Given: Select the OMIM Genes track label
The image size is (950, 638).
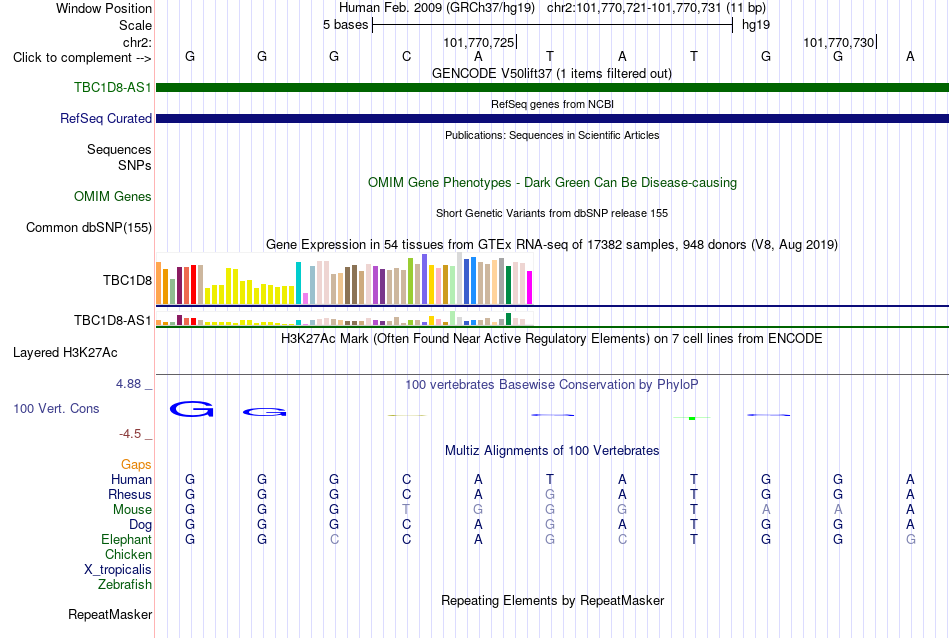Looking at the screenshot, I should pos(113,196).
